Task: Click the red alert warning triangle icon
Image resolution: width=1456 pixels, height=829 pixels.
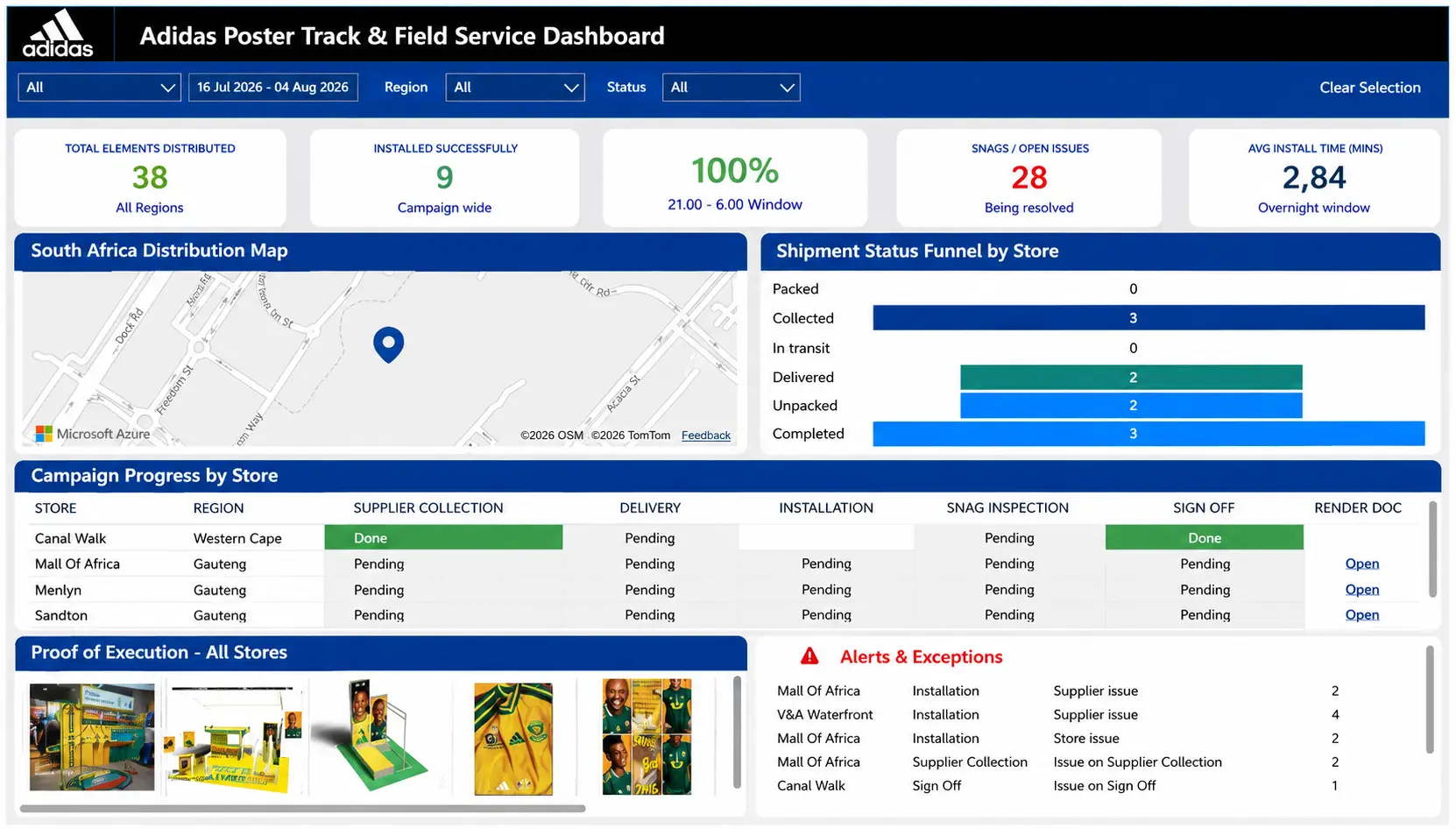Action: (809, 656)
